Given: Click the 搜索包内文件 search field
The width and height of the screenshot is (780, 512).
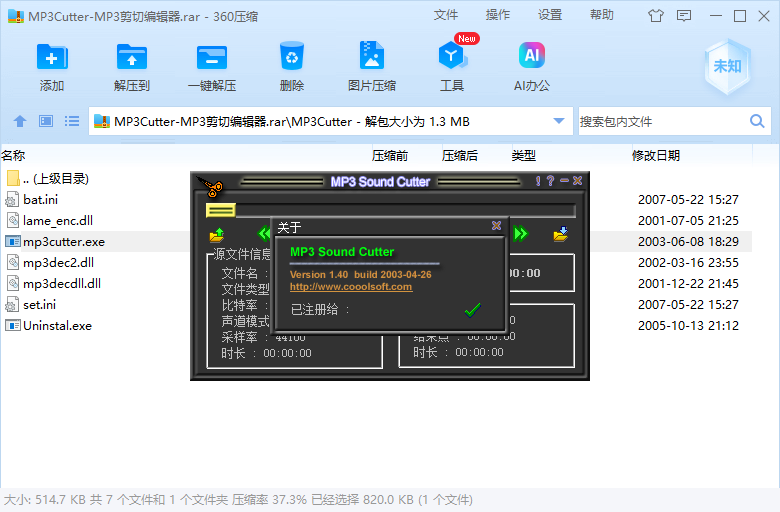Looking at the screenshot, I should (x=663, y=121).
